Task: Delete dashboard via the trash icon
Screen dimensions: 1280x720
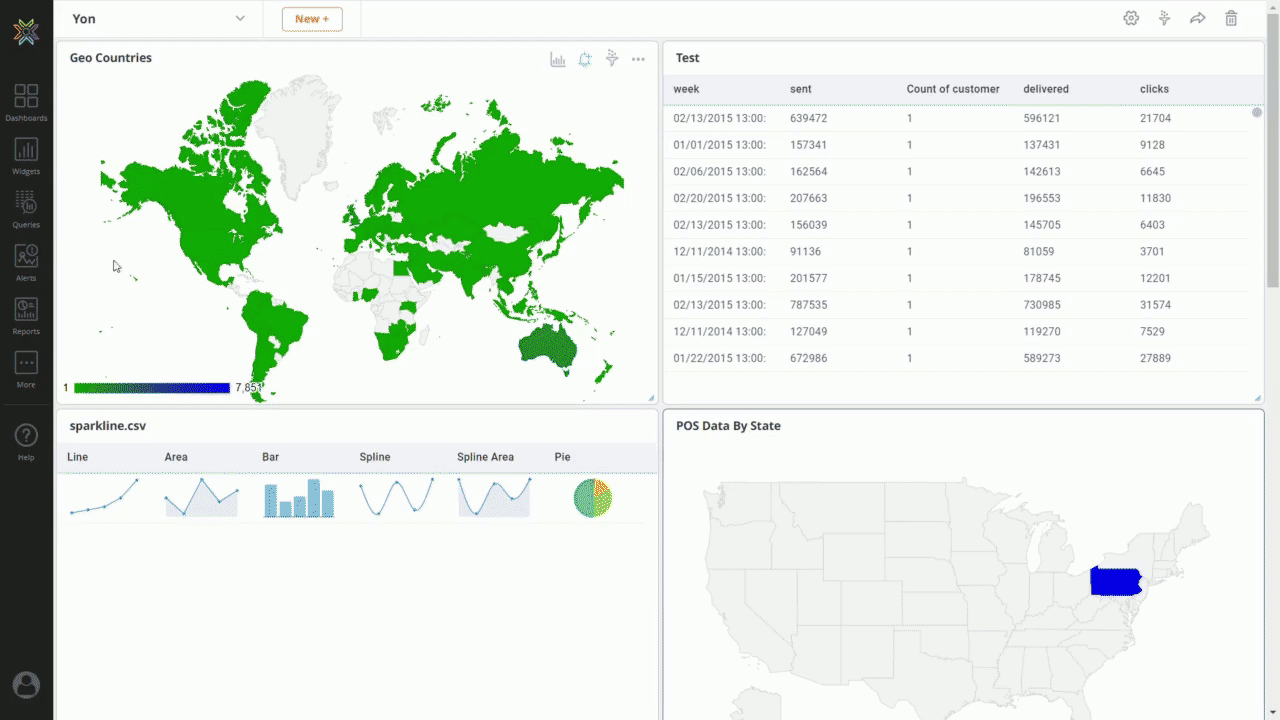Action: point(1231,18)
